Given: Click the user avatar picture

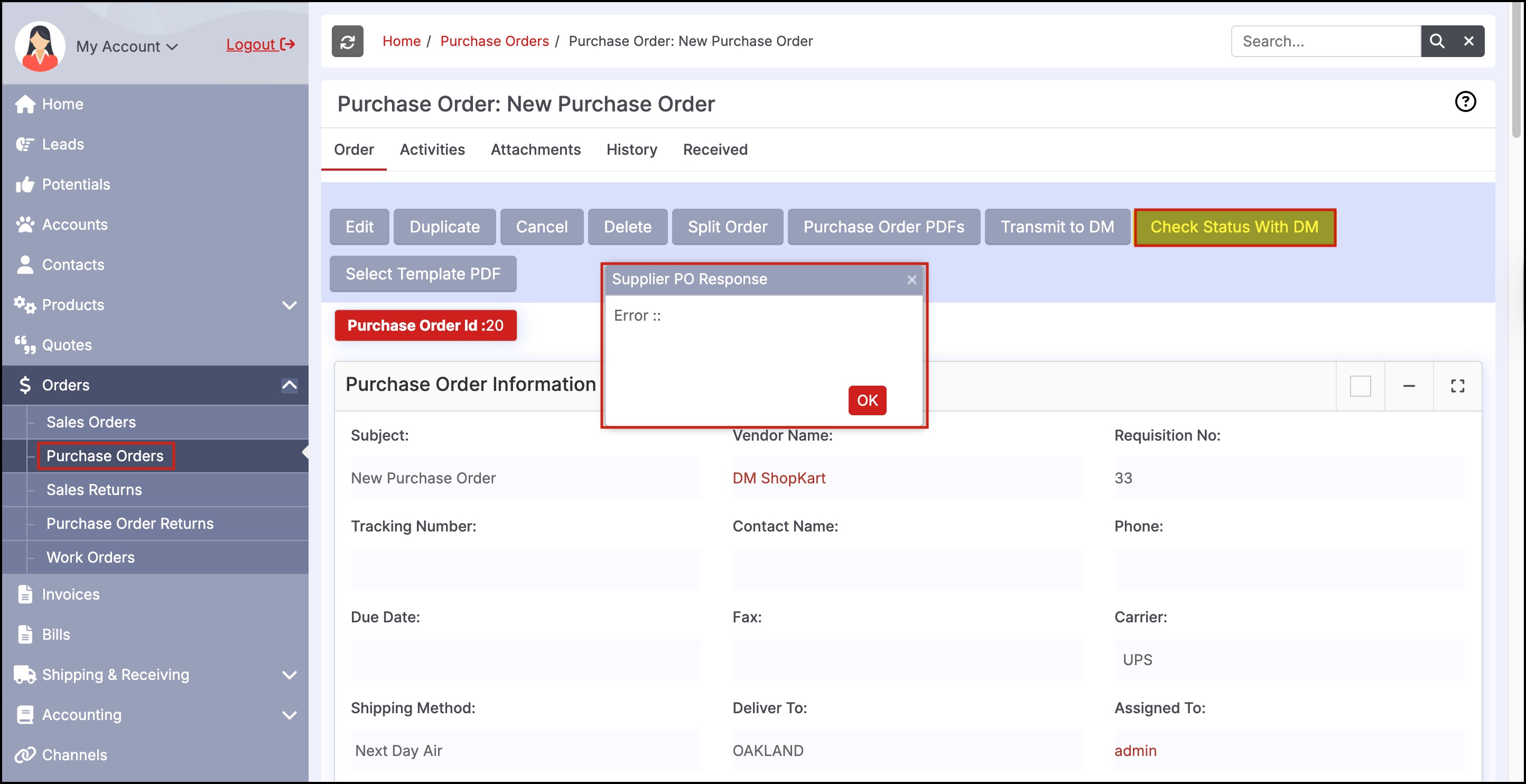Looking at the screenshot, I should pos(40,46).
